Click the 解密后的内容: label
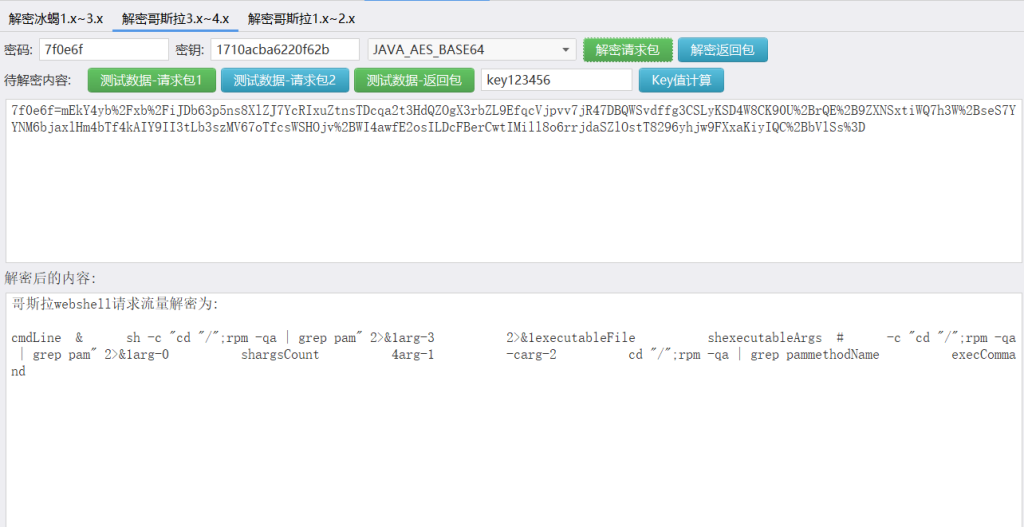 click(x=50, y=277)
